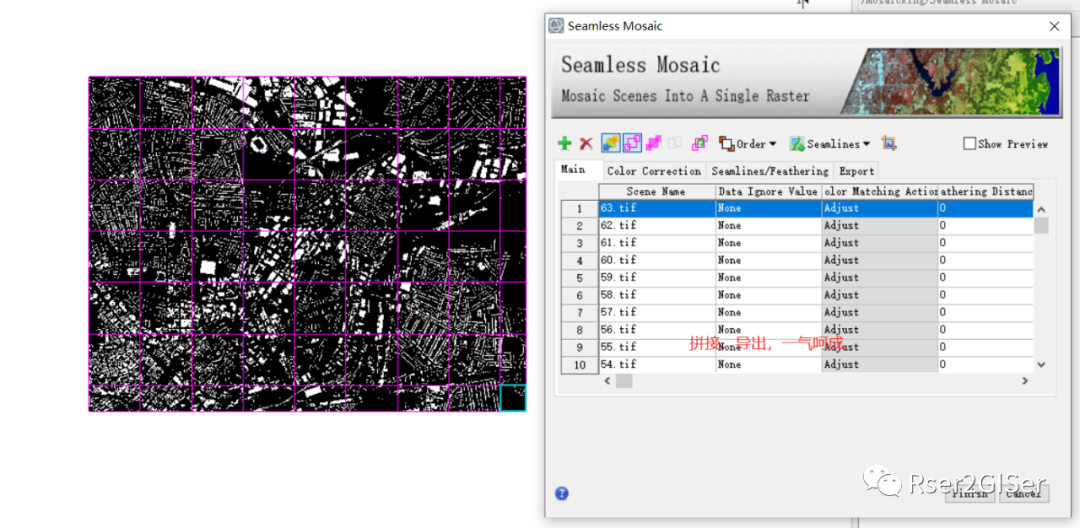Open the Order dropdown menu
The width and height of the screenshot is (1080, 528).
point(747,144)
